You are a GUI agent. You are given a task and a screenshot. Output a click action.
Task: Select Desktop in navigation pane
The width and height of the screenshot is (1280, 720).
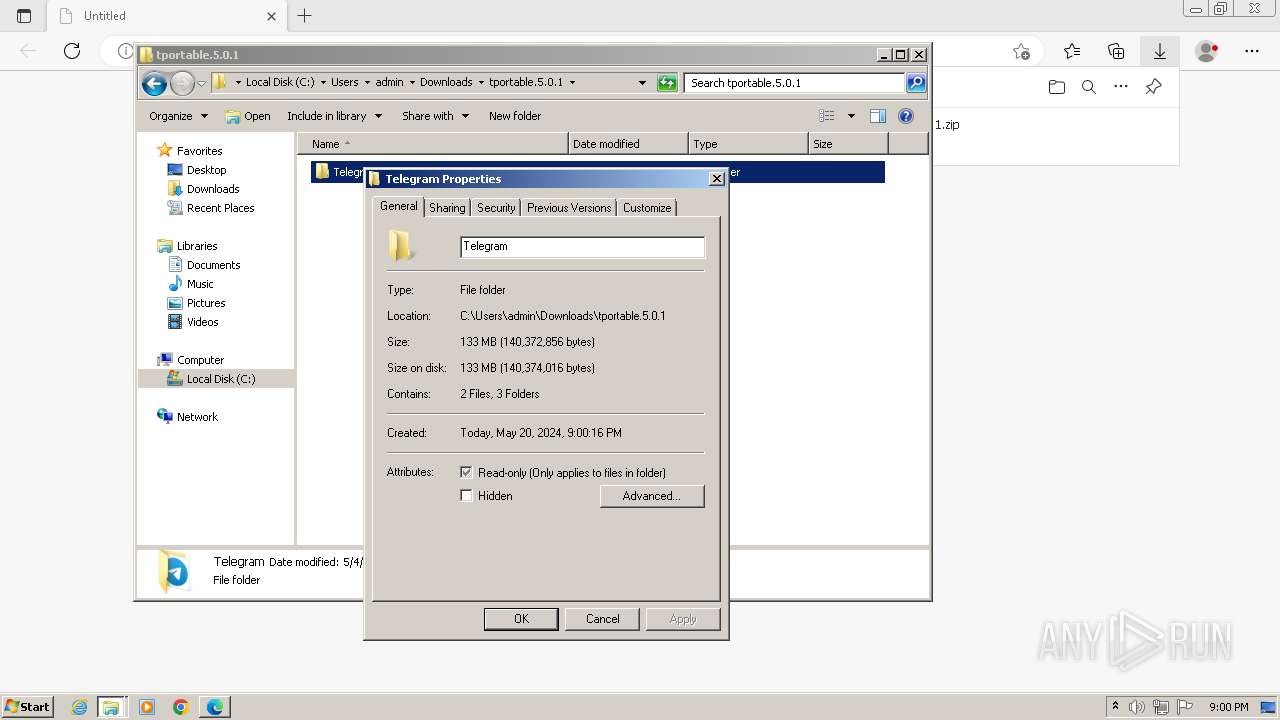206,170
